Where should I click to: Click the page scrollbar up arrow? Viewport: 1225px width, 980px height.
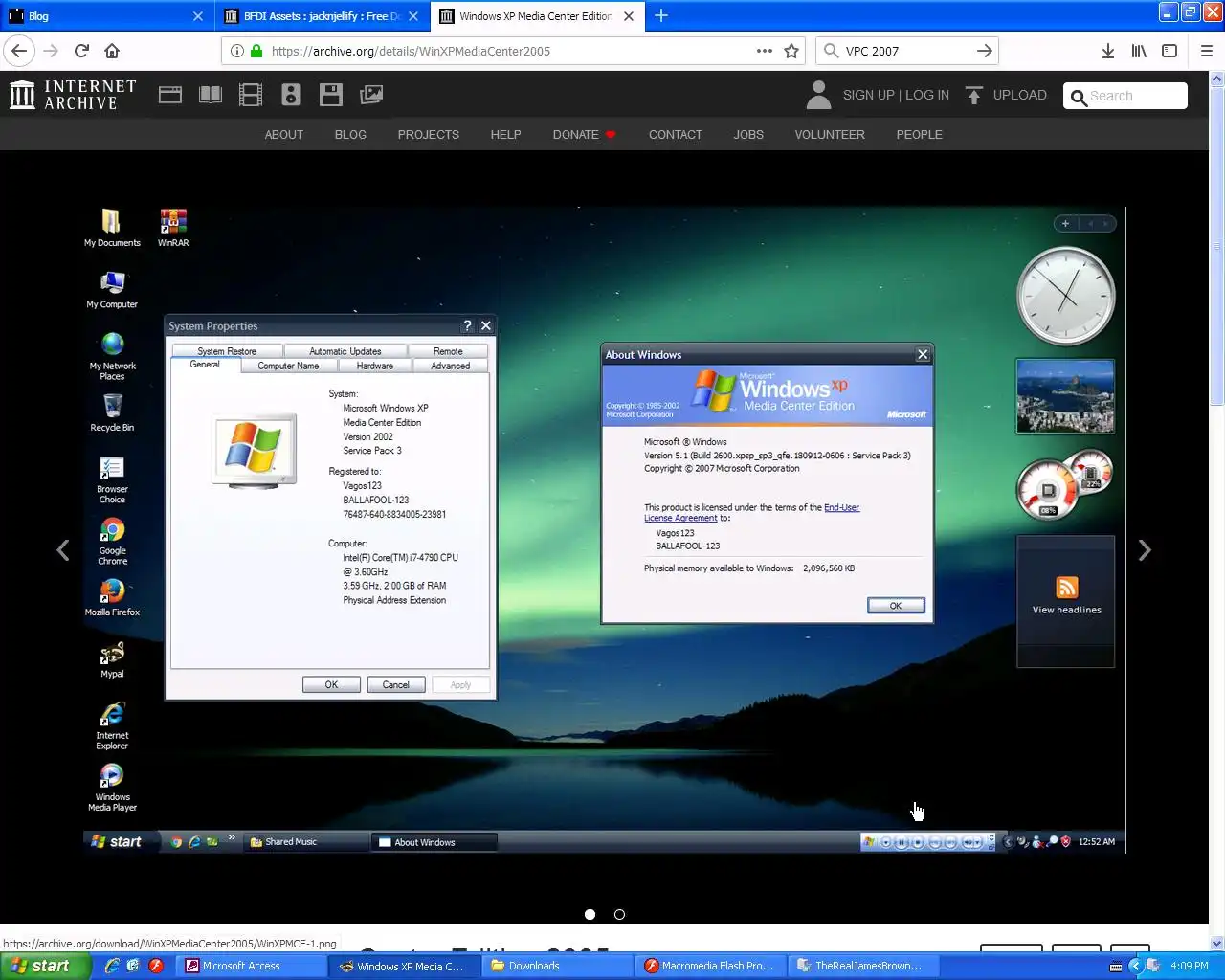click(x=1216, y=79)
